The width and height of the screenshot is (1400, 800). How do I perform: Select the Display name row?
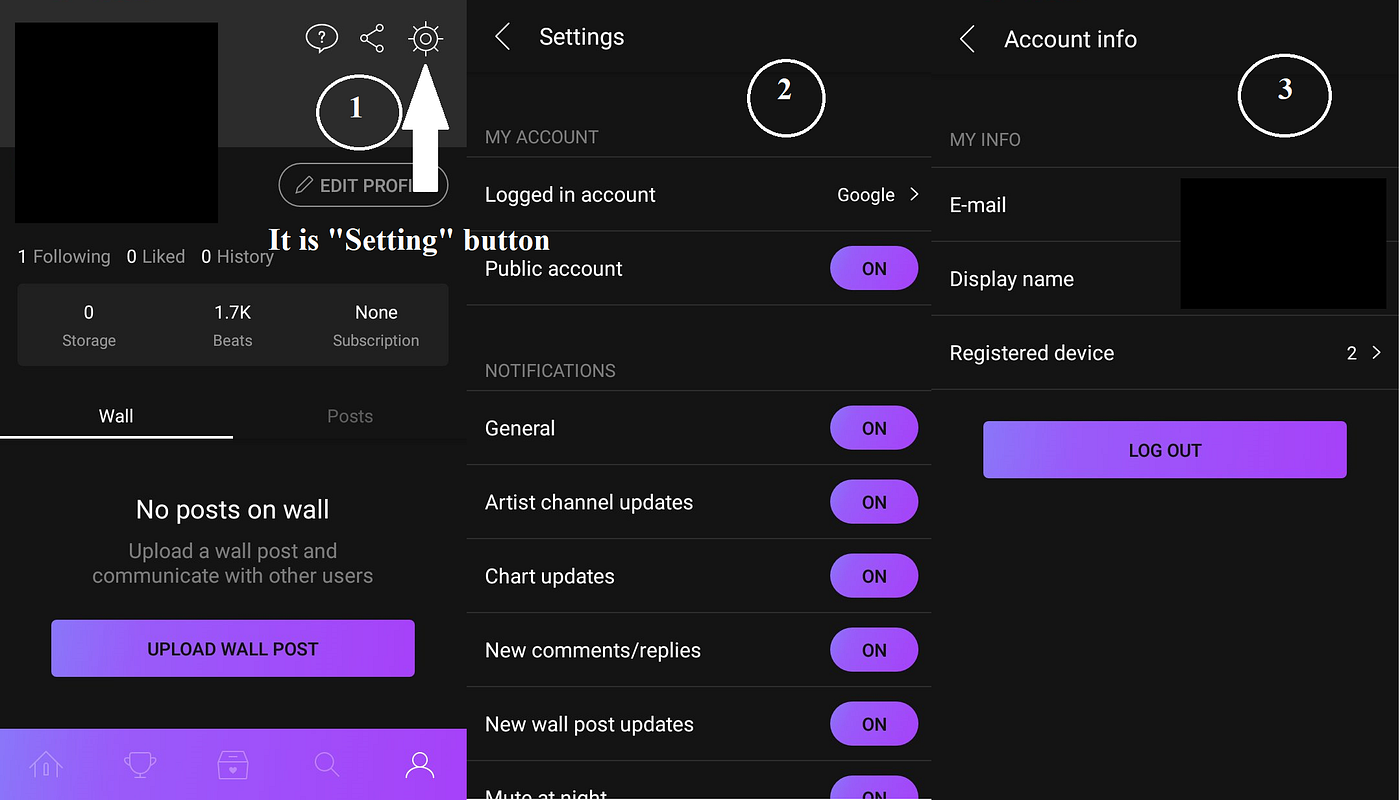(1165, 279)
